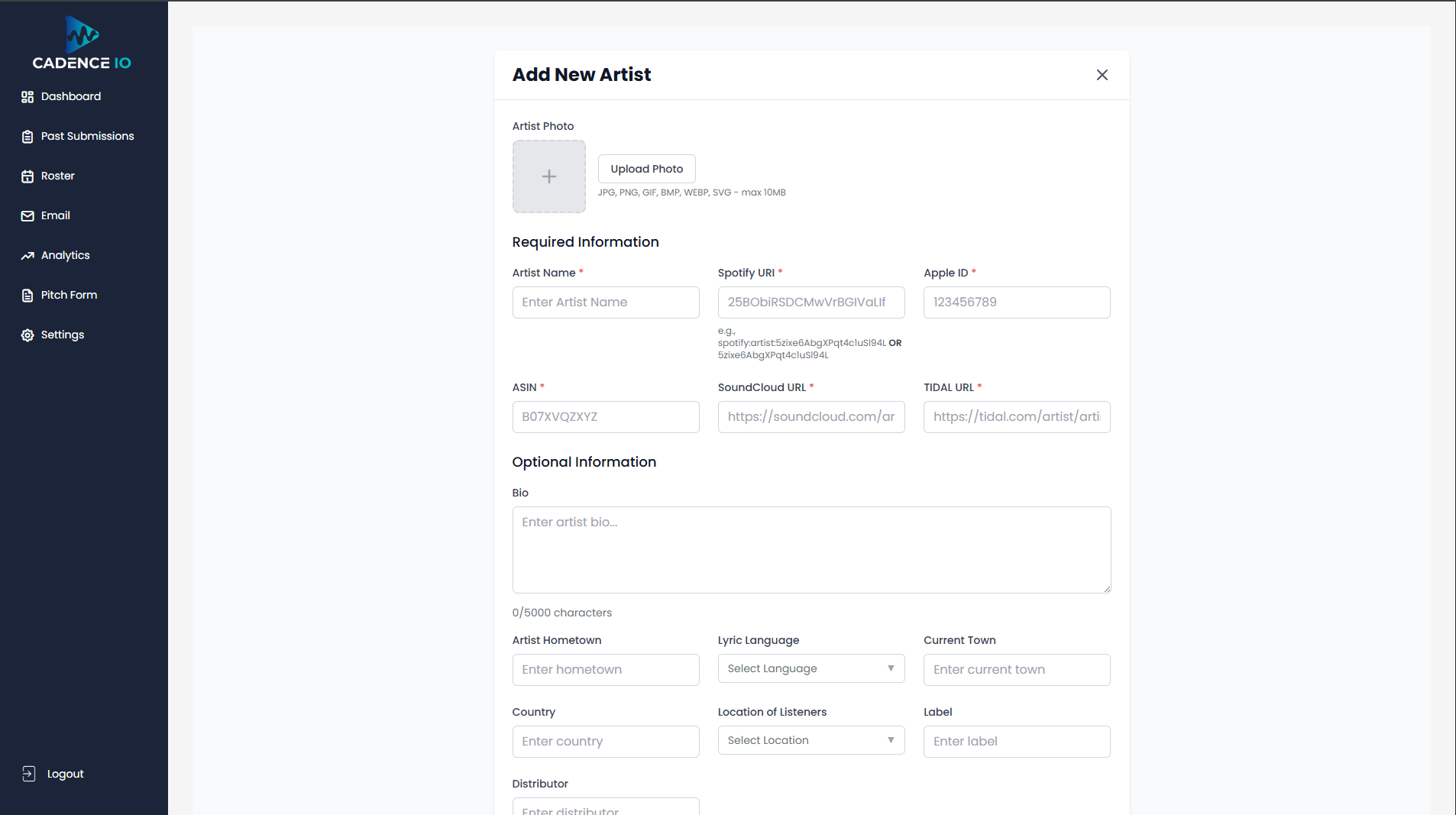Click the Past Submissions clipboard icon
1456x815 pixels.
(x=28, y=137)
